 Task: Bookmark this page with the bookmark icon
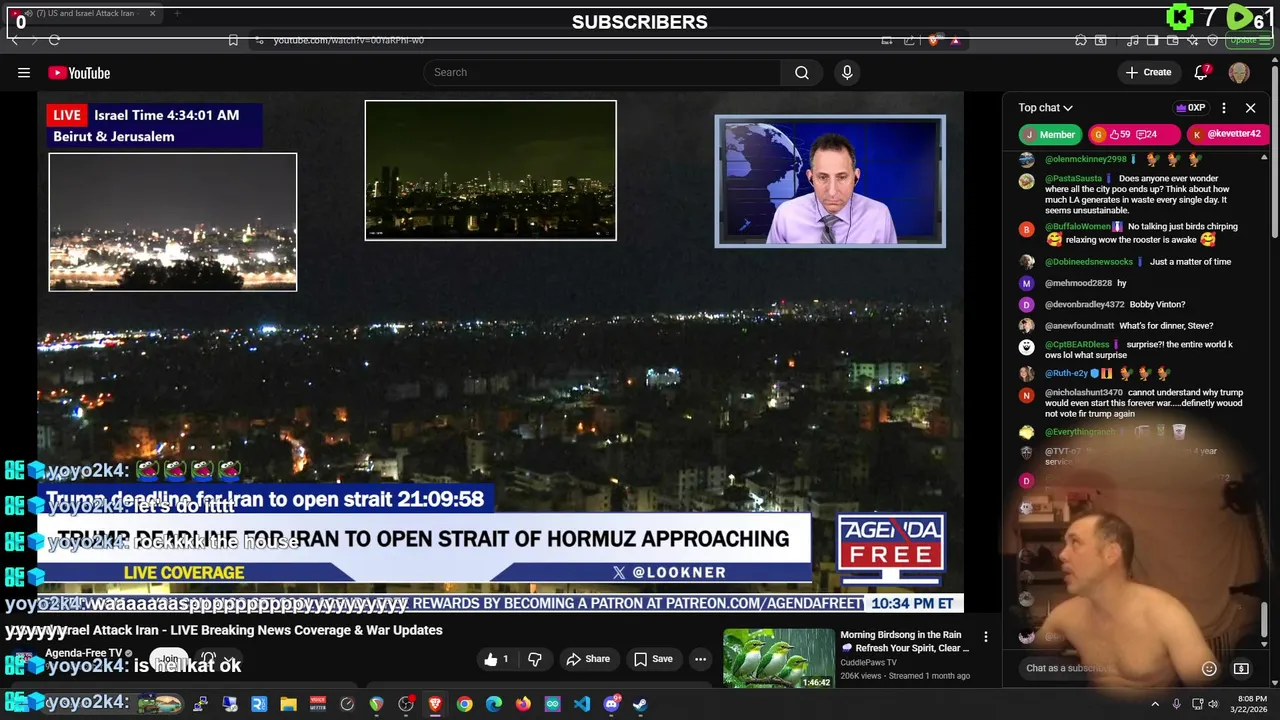pos(233,40)
